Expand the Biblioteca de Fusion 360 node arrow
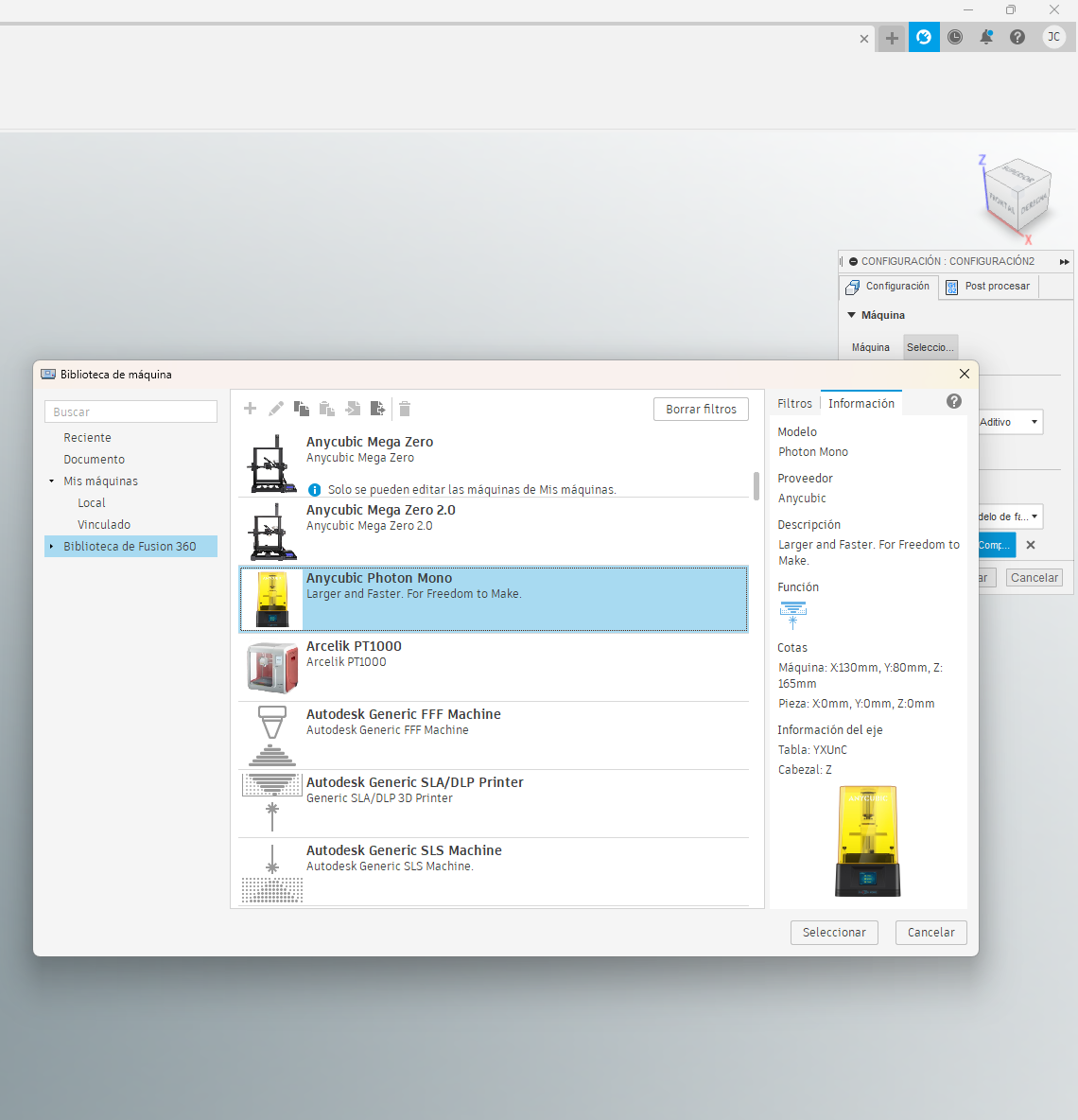The image size is (1078, 1120). coord(51,547)
